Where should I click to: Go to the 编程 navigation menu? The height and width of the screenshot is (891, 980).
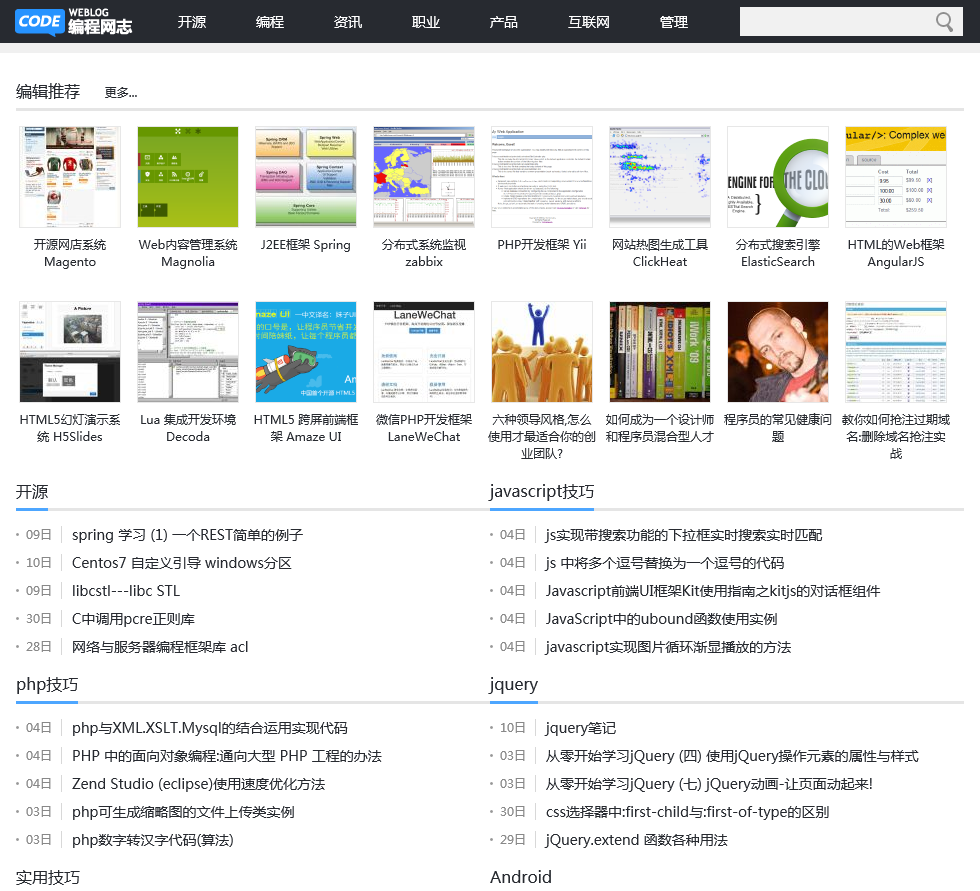point(270,22)
